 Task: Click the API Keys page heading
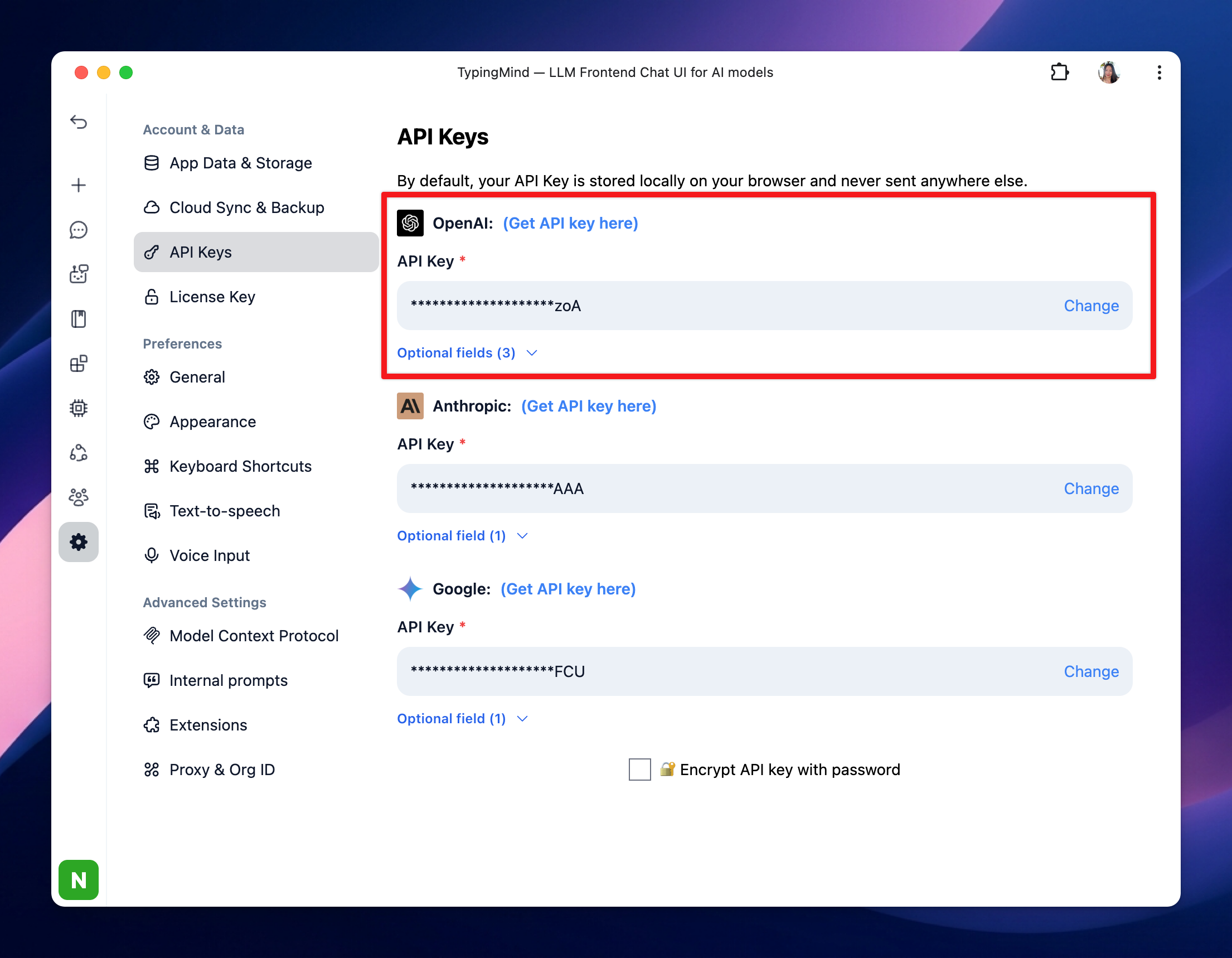pos(443,137)
